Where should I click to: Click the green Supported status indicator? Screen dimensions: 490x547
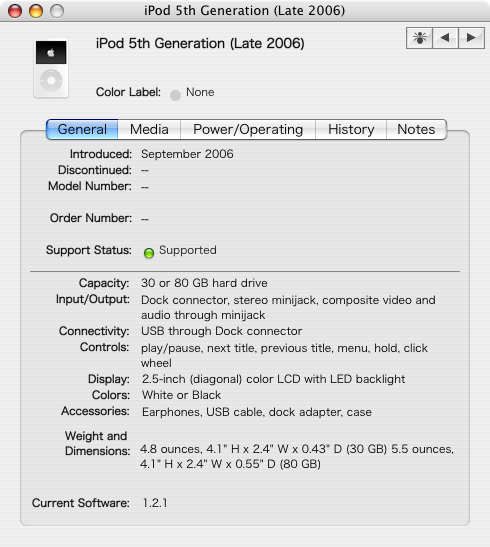click(x=149, y=253)
